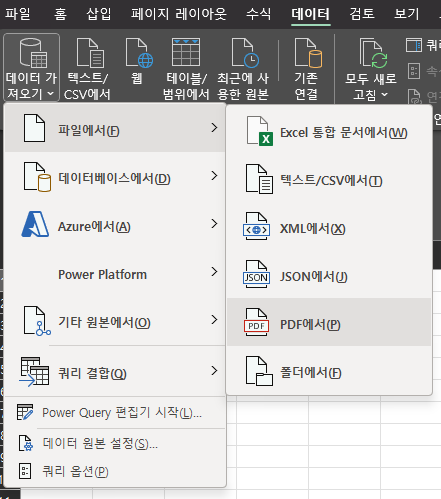Switch to the 보기 tab
The width and height of the screenshot is (441, 499).
(406, 14)
